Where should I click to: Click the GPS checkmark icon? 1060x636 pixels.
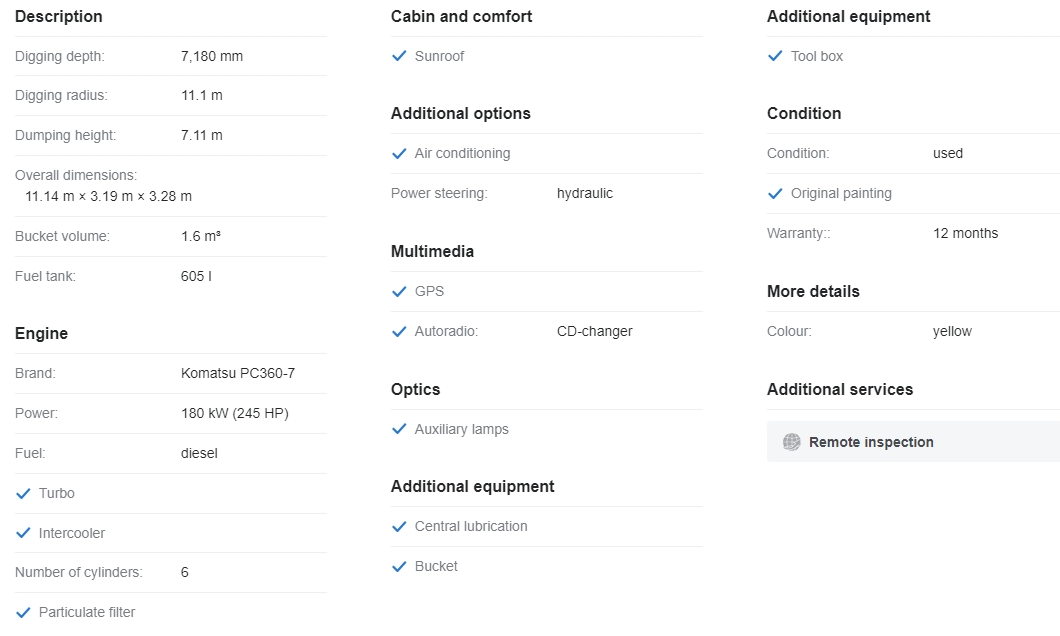tap(399, 291)
